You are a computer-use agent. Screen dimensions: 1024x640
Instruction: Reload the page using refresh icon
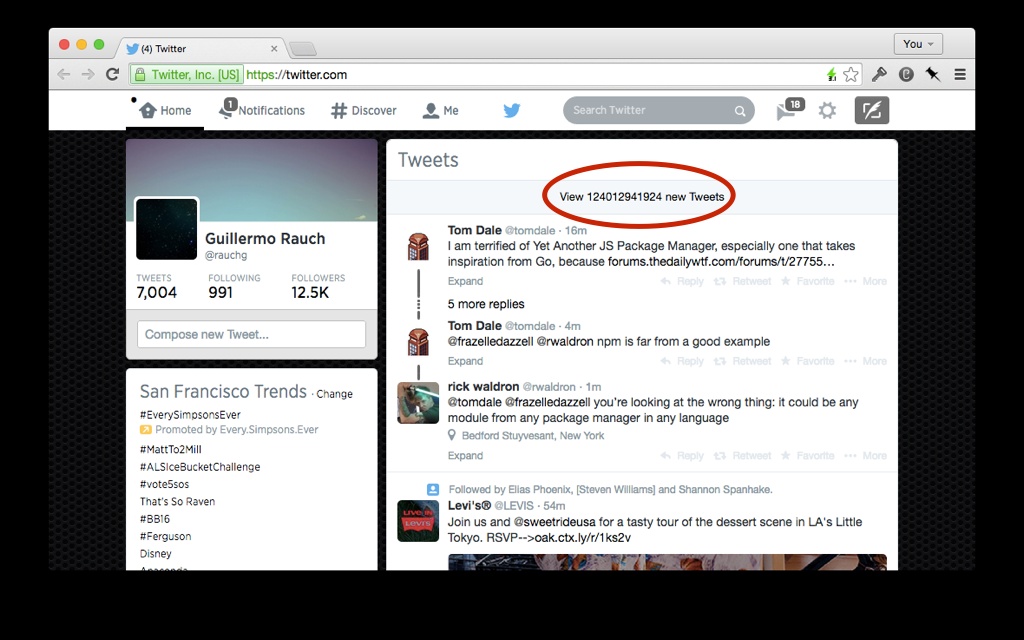[113, 75]
